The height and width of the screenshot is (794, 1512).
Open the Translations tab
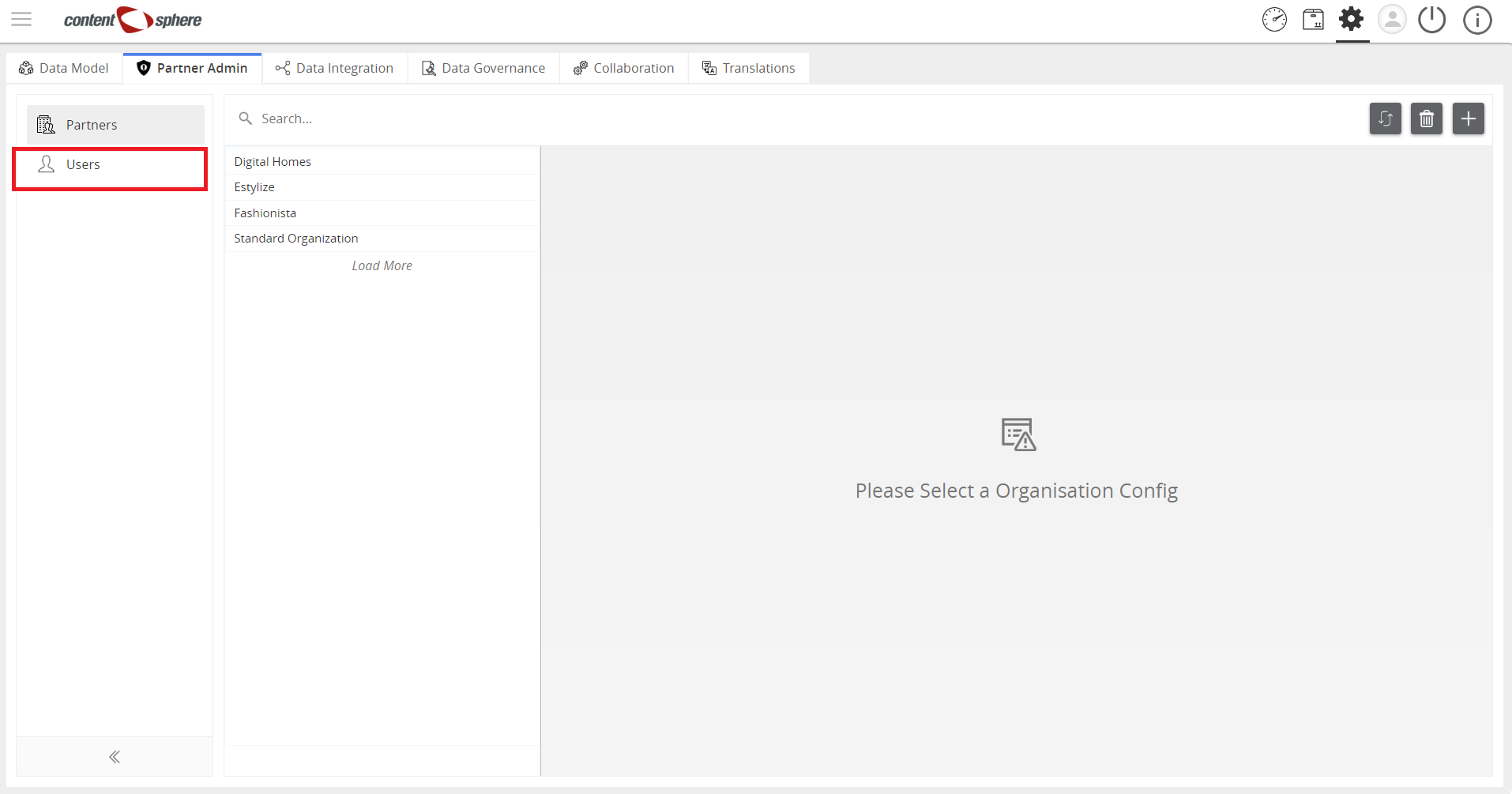[749, 68]
